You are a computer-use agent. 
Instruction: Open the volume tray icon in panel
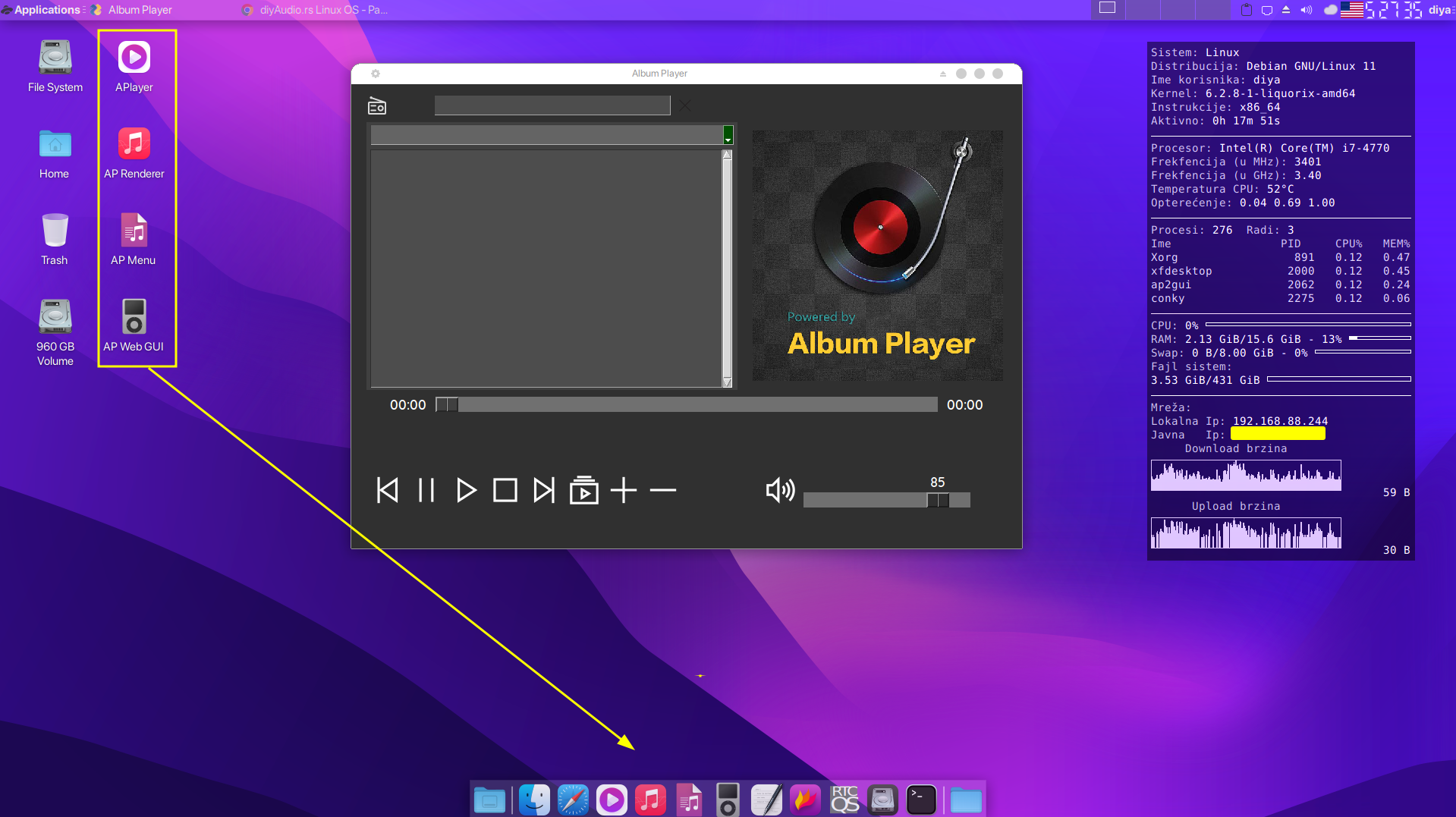click(x=1306, y=10)
